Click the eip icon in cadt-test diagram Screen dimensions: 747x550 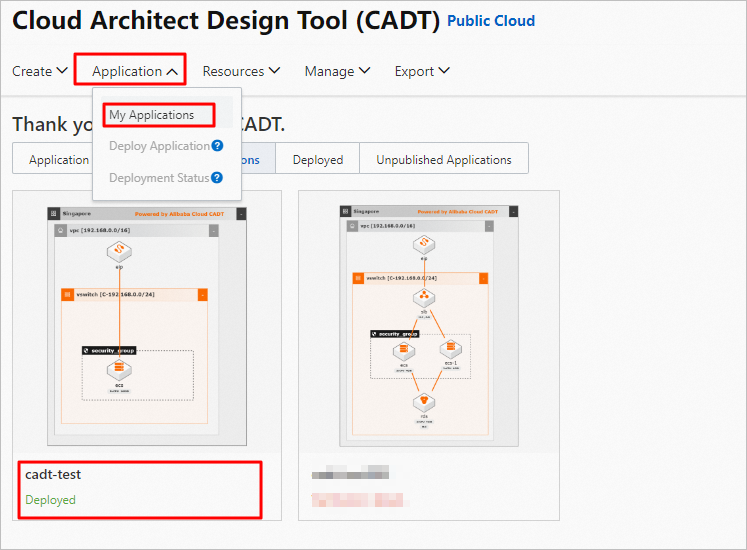119,252
